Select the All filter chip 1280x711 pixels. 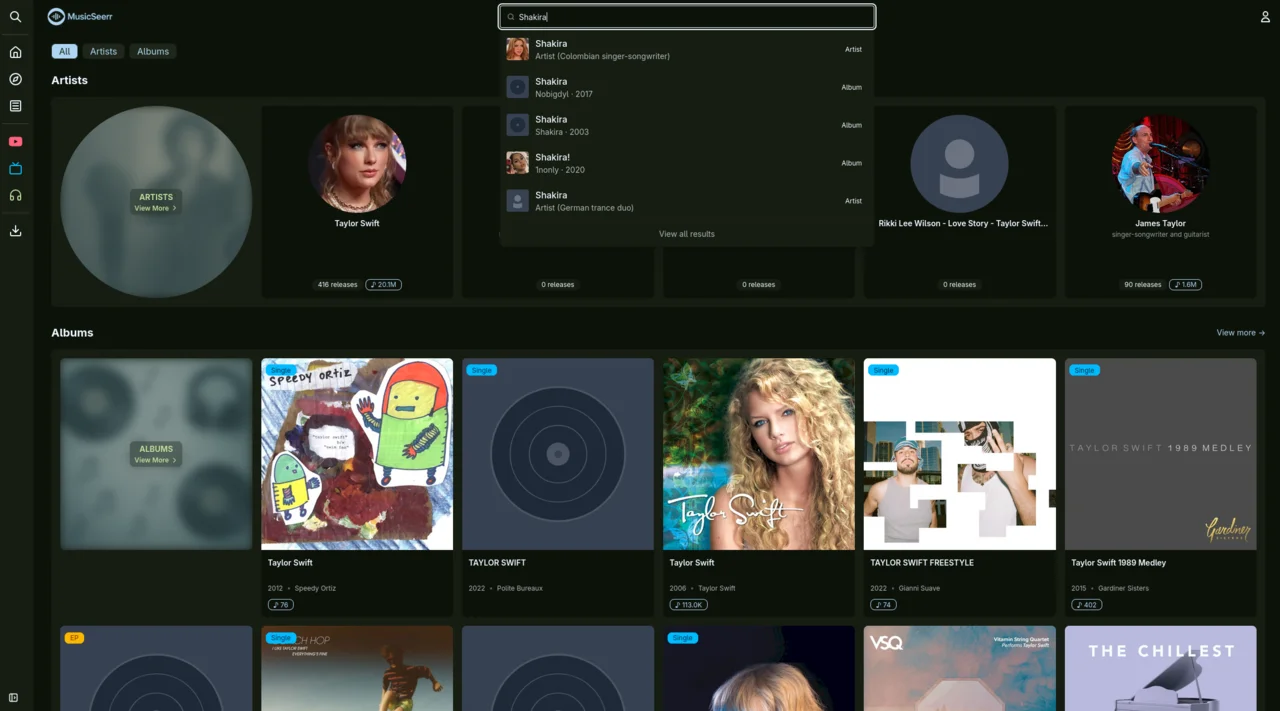(x=64, y=51)
